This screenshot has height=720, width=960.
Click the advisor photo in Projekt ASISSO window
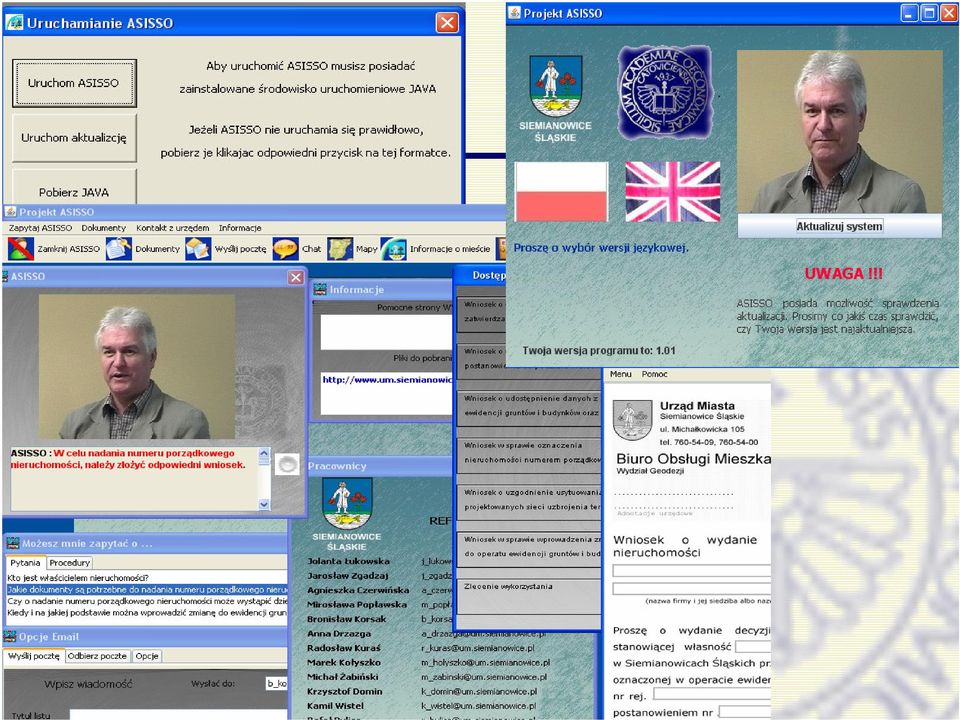point(839,132)
